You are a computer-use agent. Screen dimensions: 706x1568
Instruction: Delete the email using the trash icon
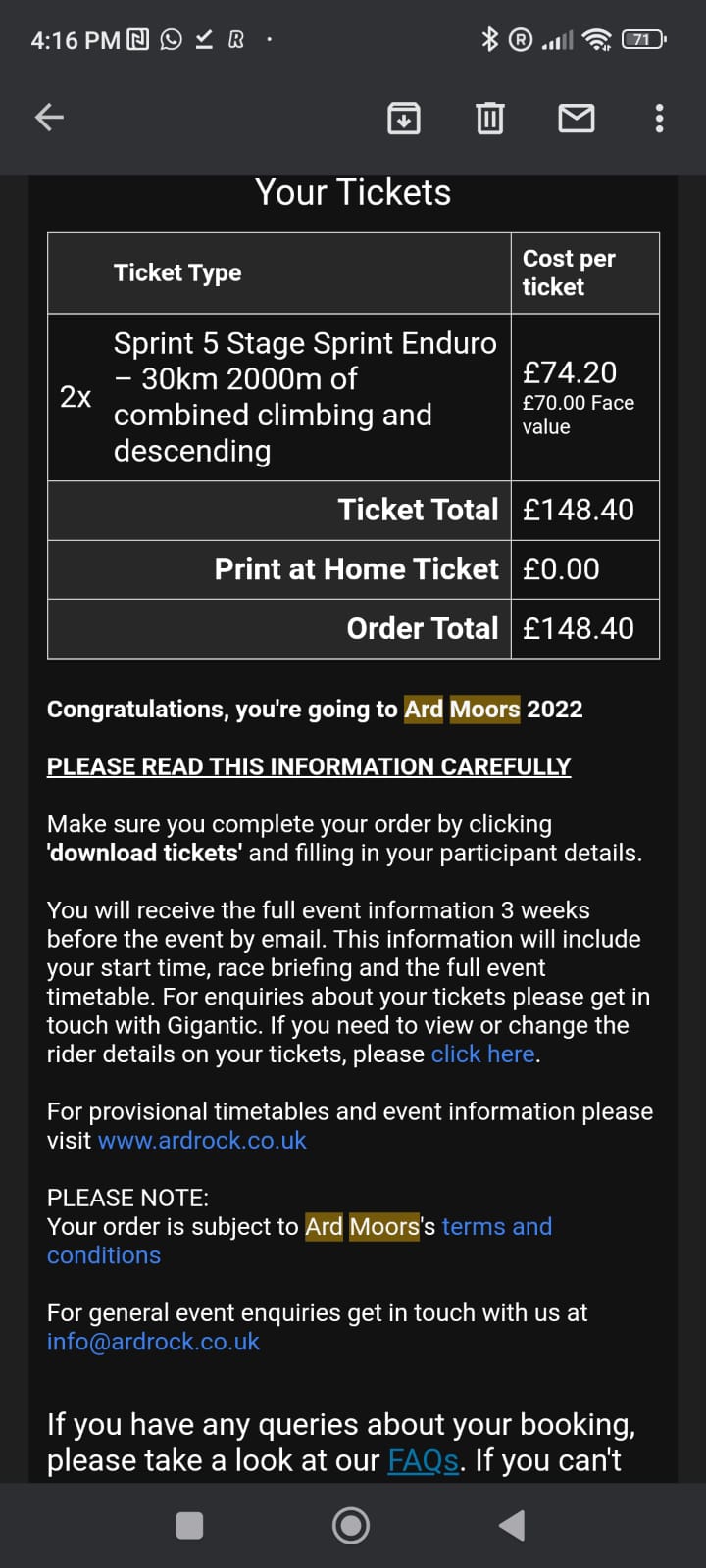point(490,118)
